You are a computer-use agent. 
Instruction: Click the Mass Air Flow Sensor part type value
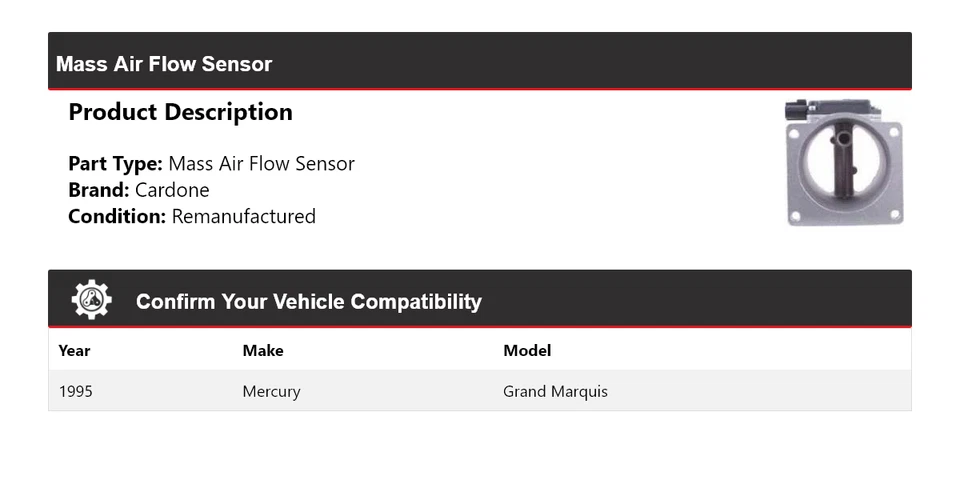(x=261, y=164)
